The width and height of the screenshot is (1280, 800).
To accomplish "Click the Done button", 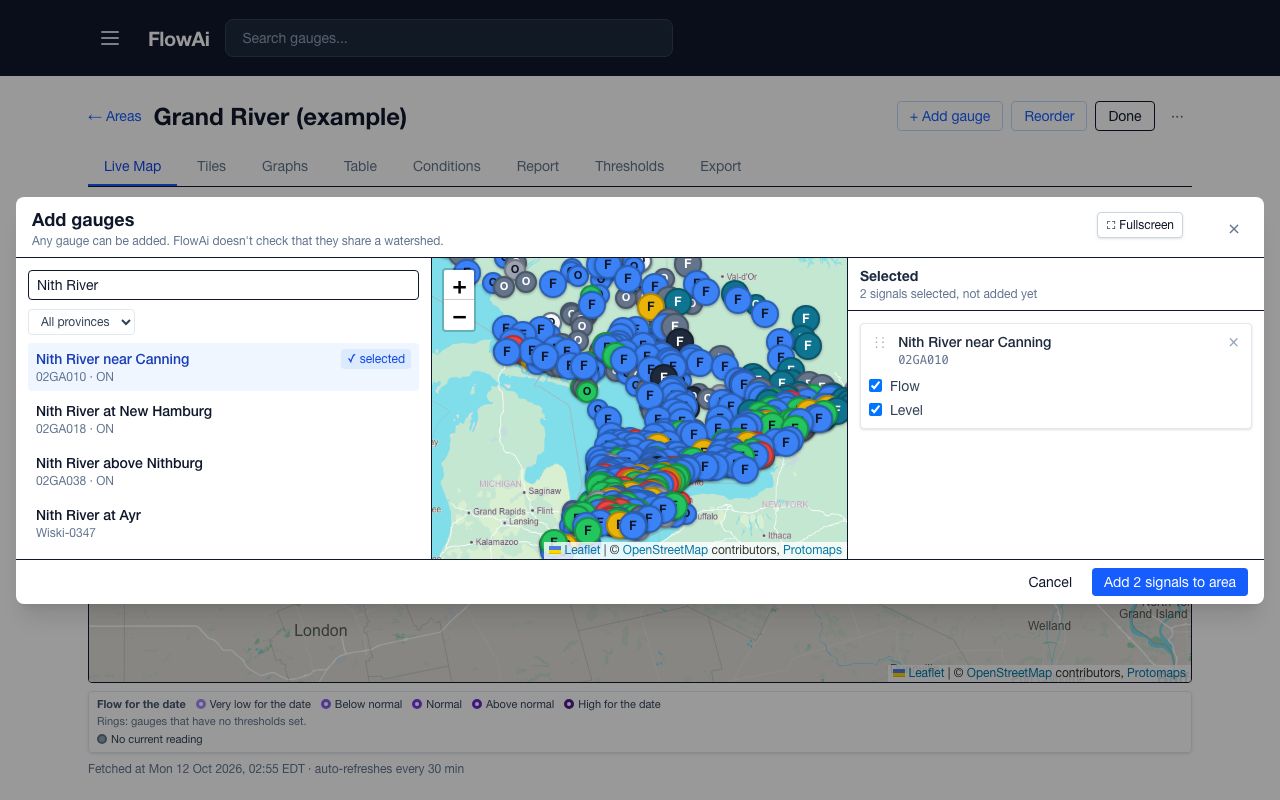I will click(1125, 116).
